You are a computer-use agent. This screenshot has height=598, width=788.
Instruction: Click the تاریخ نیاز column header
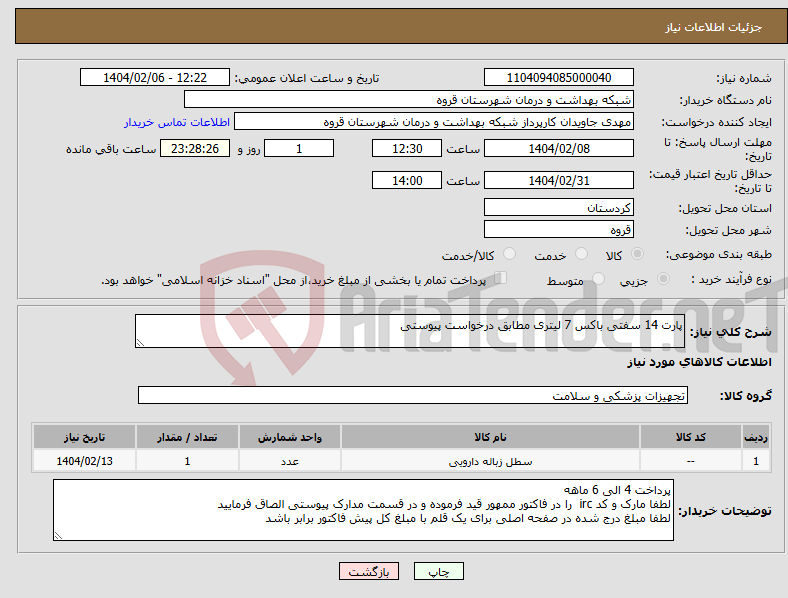click(x=84, y=437)
